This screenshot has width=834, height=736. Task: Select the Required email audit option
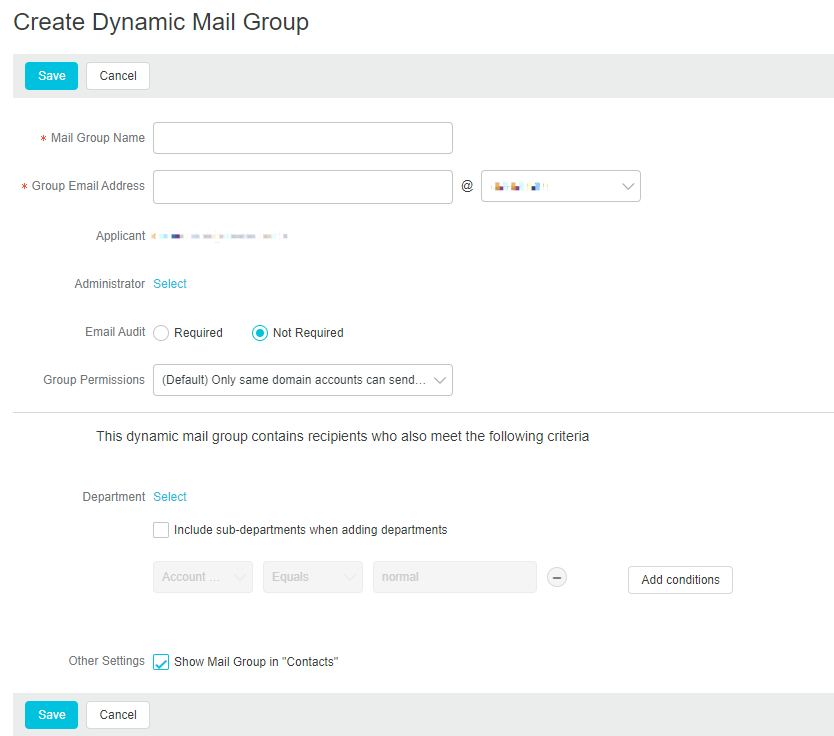pos(161,333)
